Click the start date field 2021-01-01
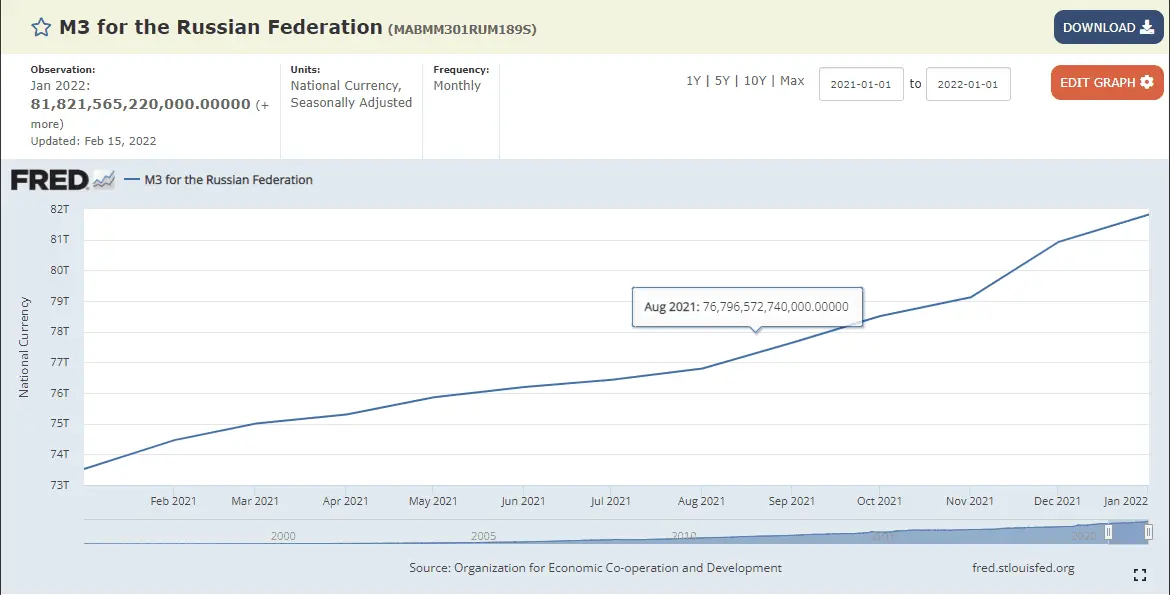This screenshot has width=1170, height=595. tap(861, 85)
